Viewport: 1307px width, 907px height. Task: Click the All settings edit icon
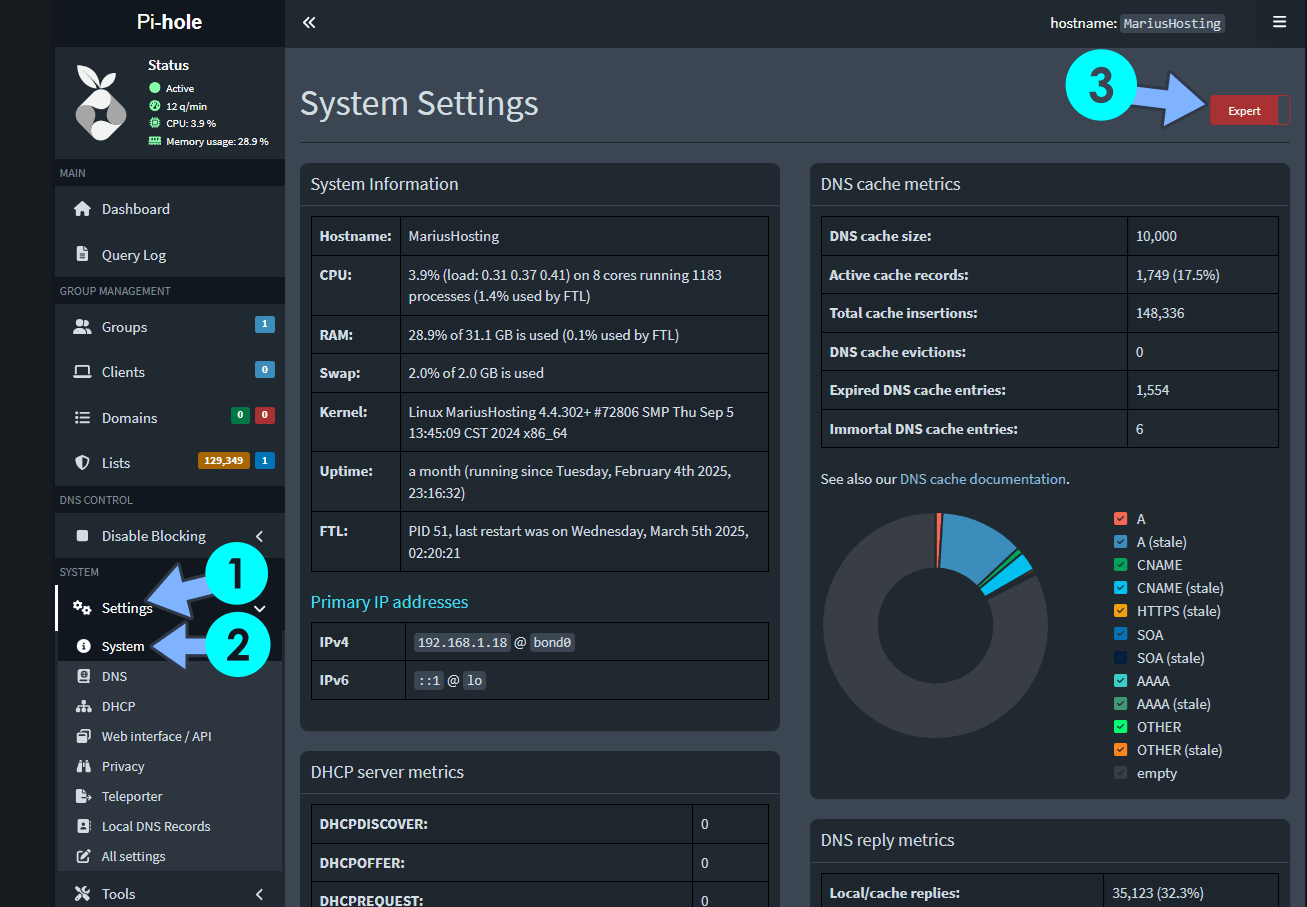click(x=83, y=856)
